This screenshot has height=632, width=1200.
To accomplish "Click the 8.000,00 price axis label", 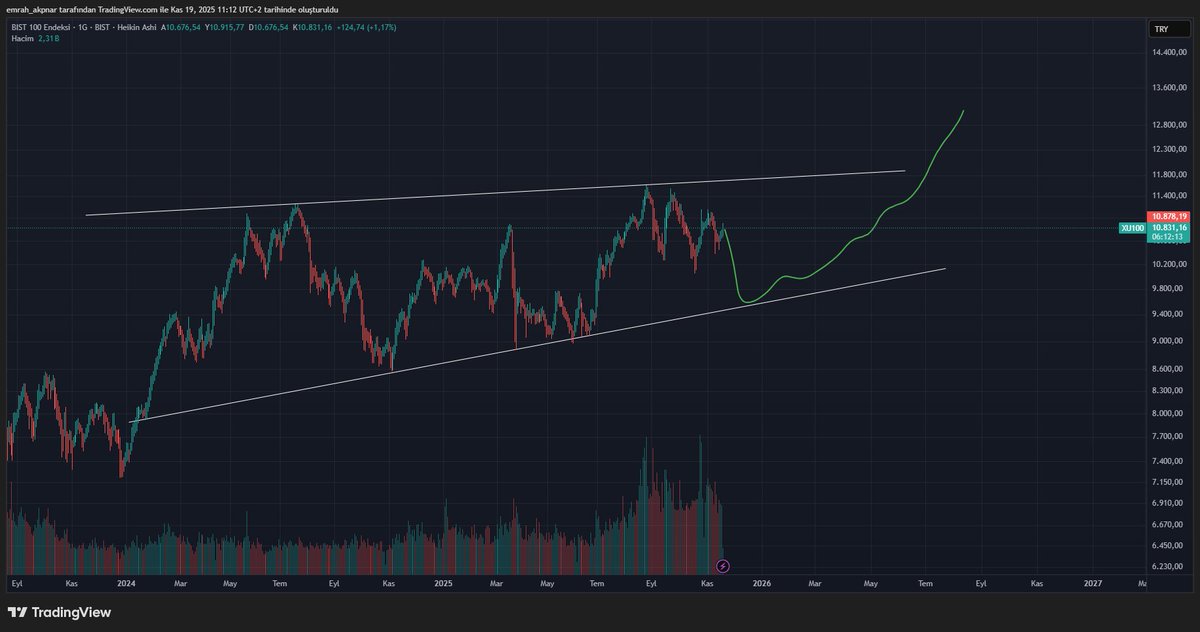I will [1168, 413].
